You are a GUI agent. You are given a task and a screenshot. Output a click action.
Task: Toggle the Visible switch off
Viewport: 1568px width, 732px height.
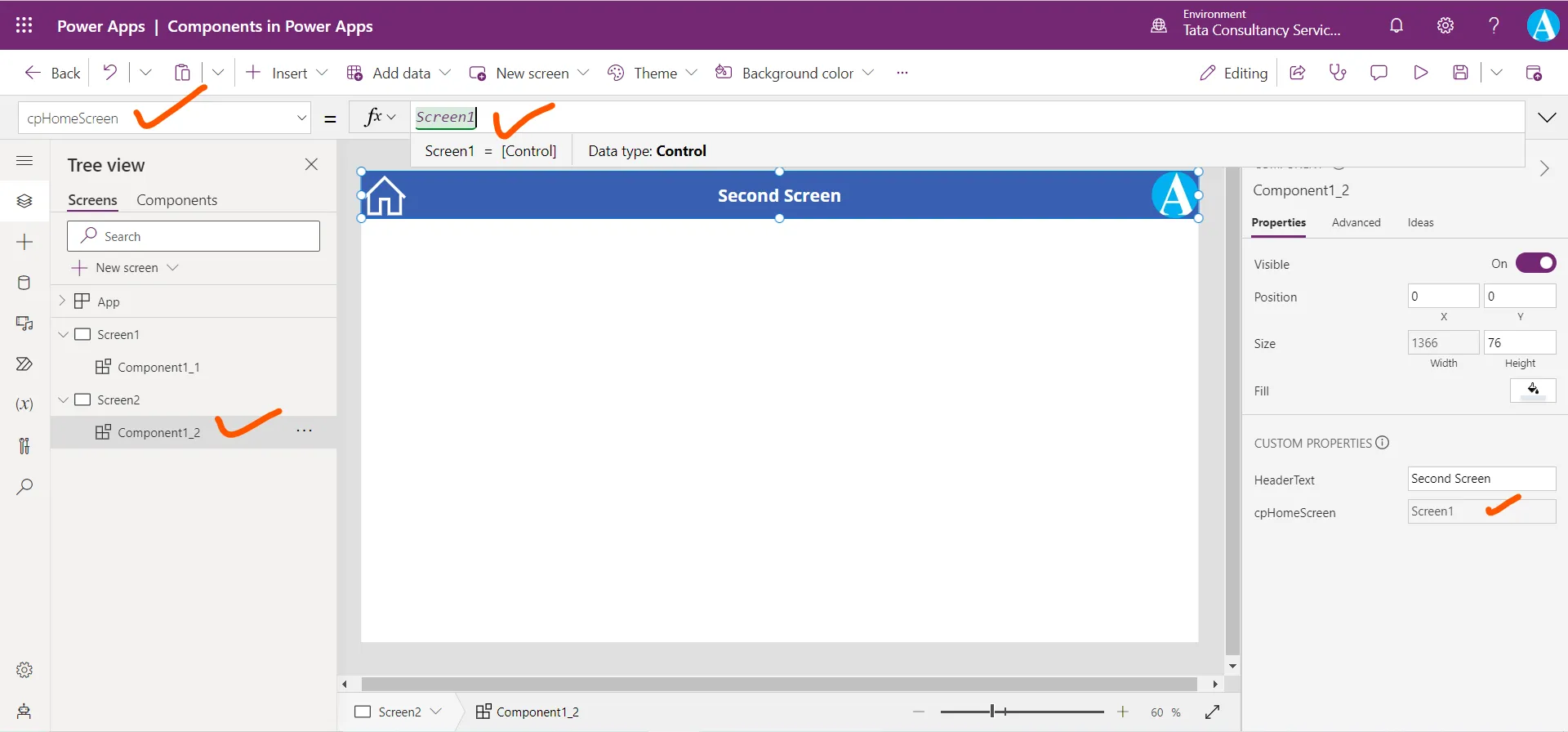click(1535, 263)
